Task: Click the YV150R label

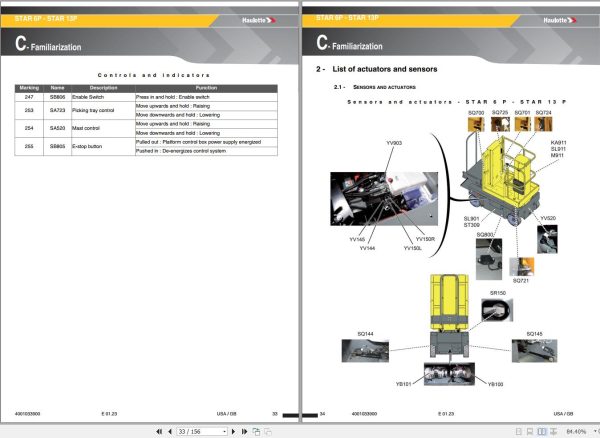Action: (x=425, y=239)
